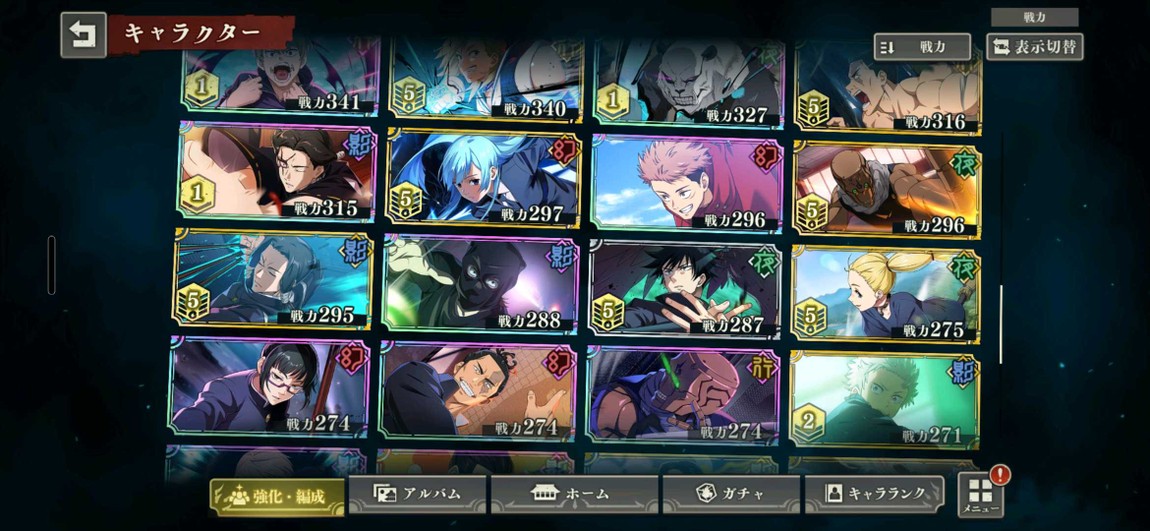Image resolution: width=1150 pixels, height=531 pixels.
Task: Go to the ホーム tab
Action: 574,494
